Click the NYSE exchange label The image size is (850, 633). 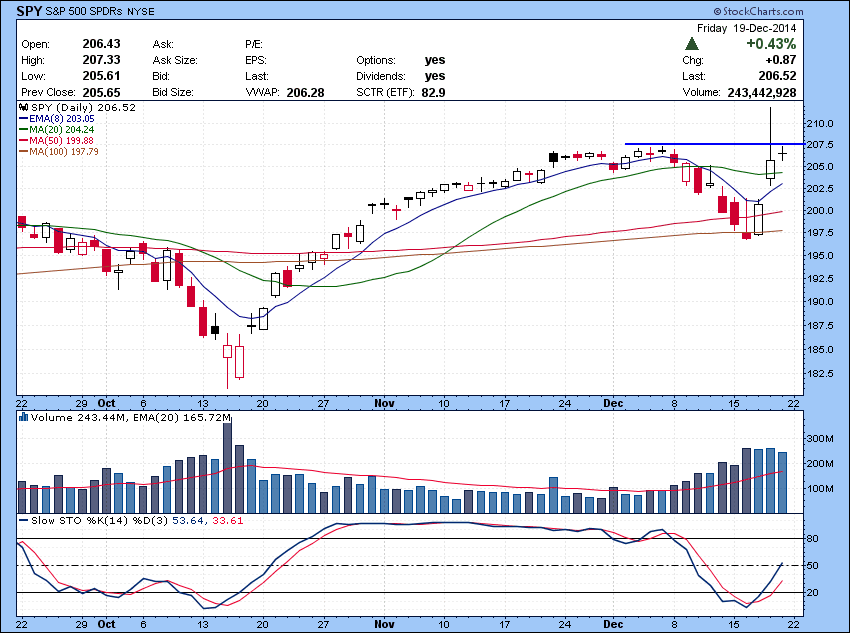[140, 11]
